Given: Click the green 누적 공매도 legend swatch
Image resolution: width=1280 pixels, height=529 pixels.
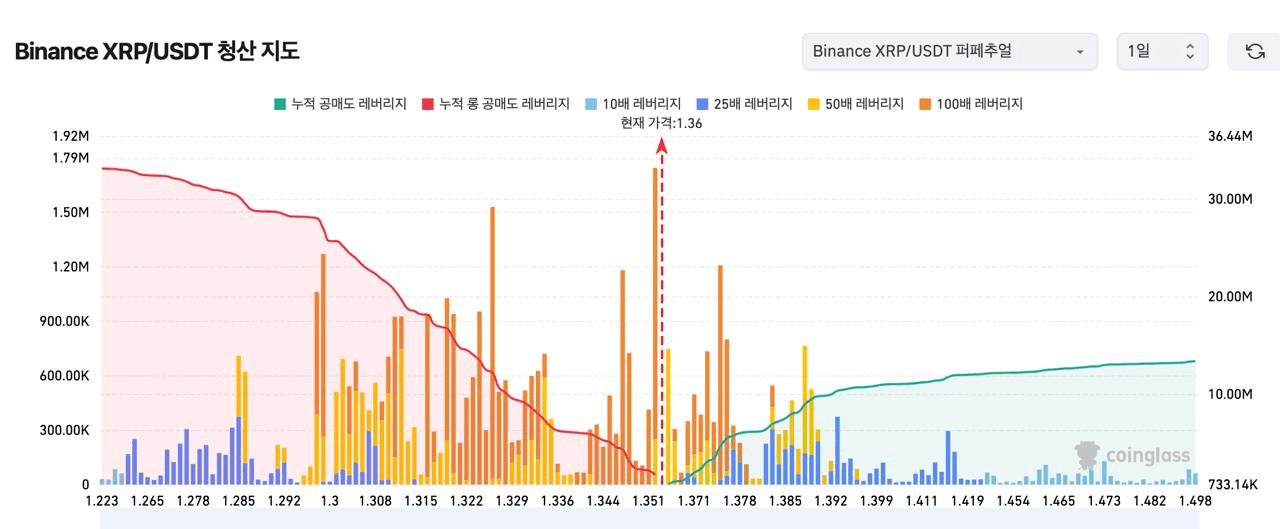Looking at the screenshot, I should 279,104.
